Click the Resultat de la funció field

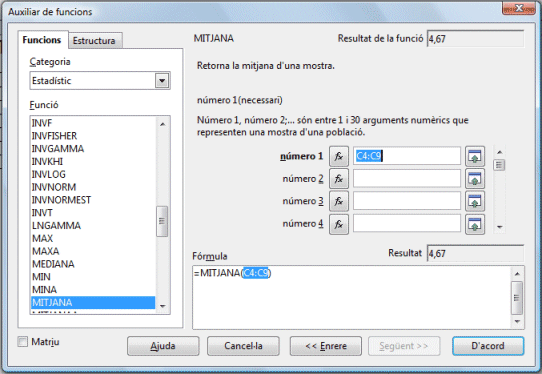pyautogui.click(x=475, y=39)
